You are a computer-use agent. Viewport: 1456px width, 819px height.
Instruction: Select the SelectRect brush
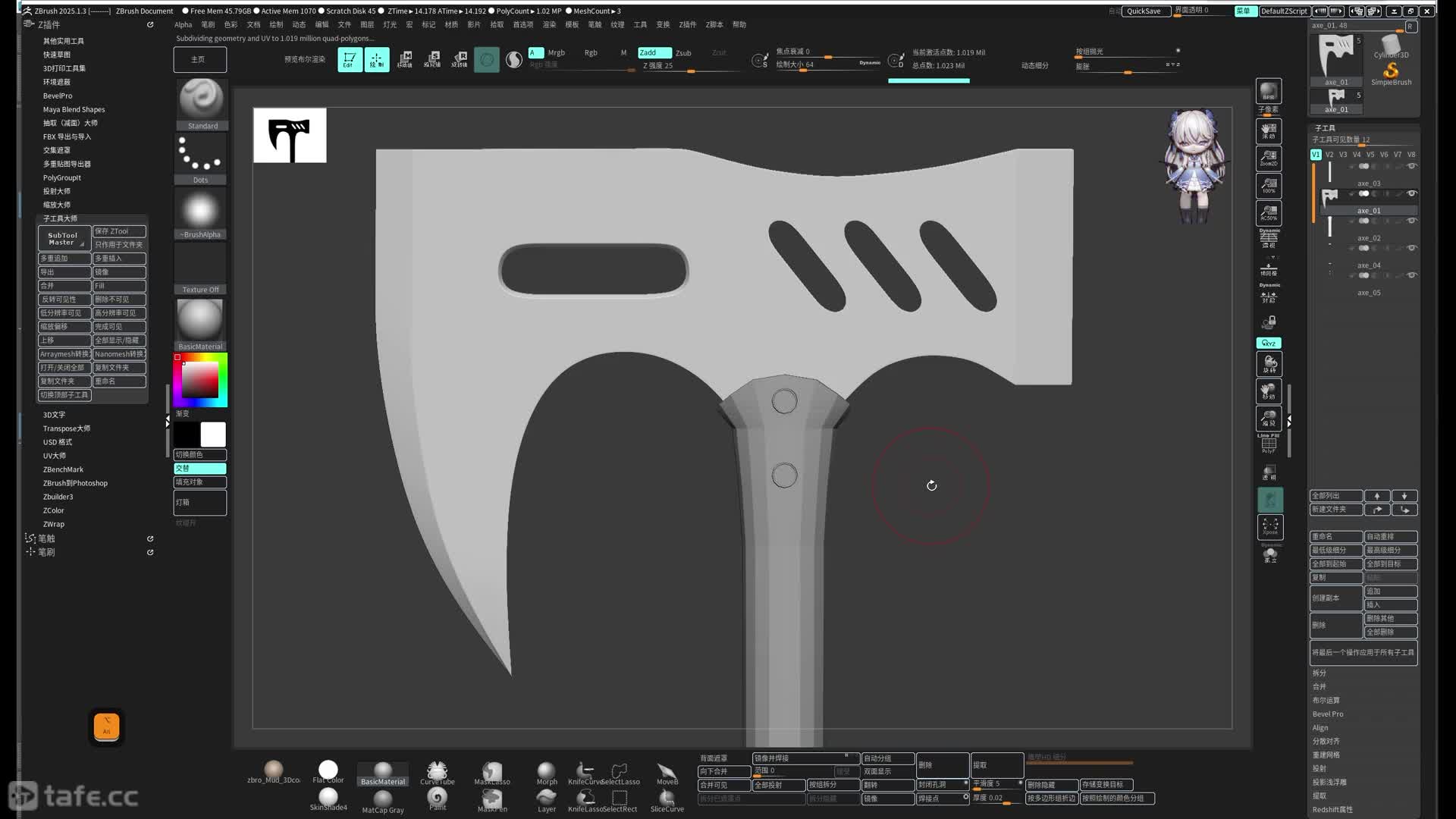point(620,800)
